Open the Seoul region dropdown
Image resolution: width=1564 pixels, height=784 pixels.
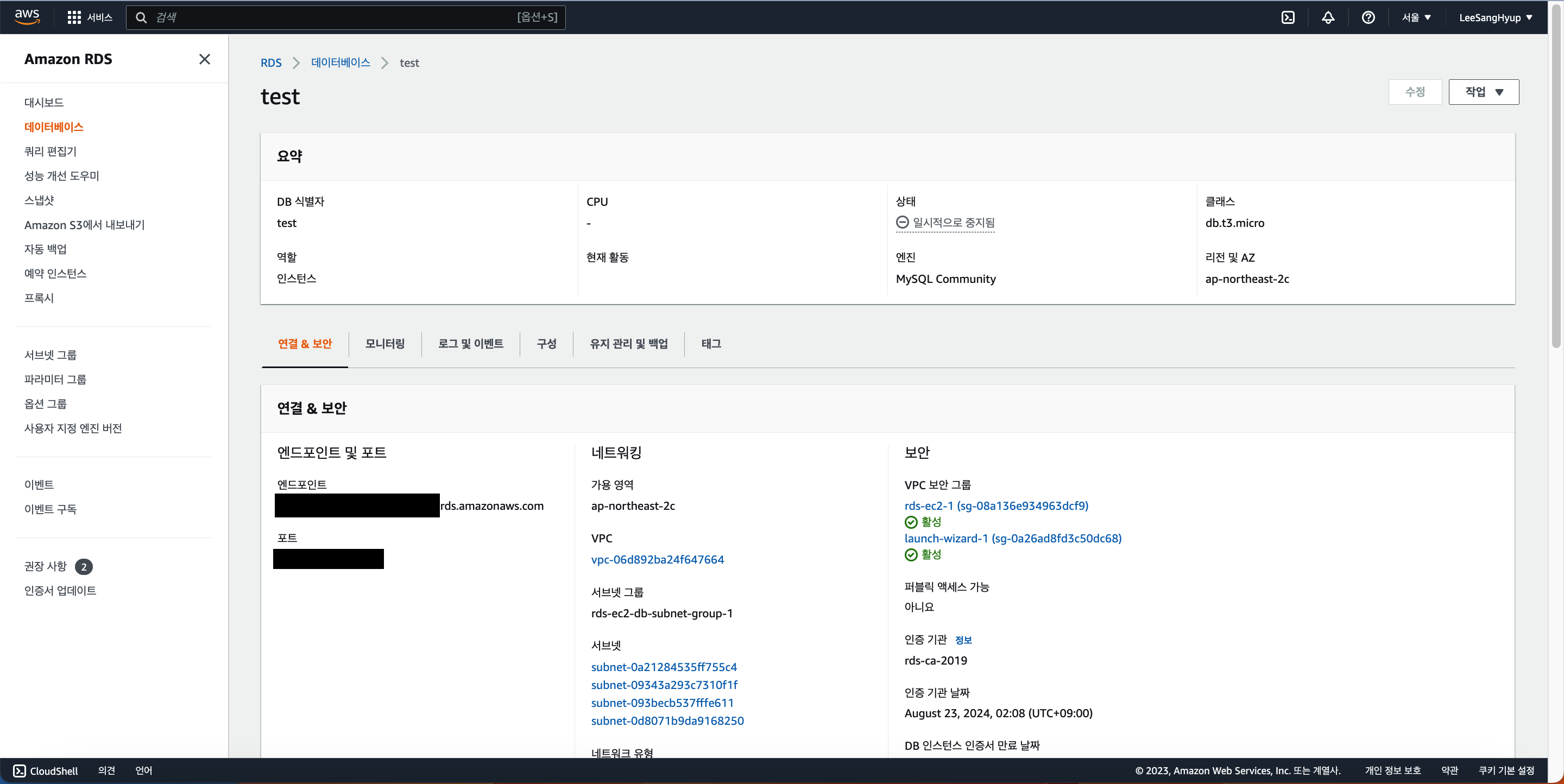coord(1416,17)
